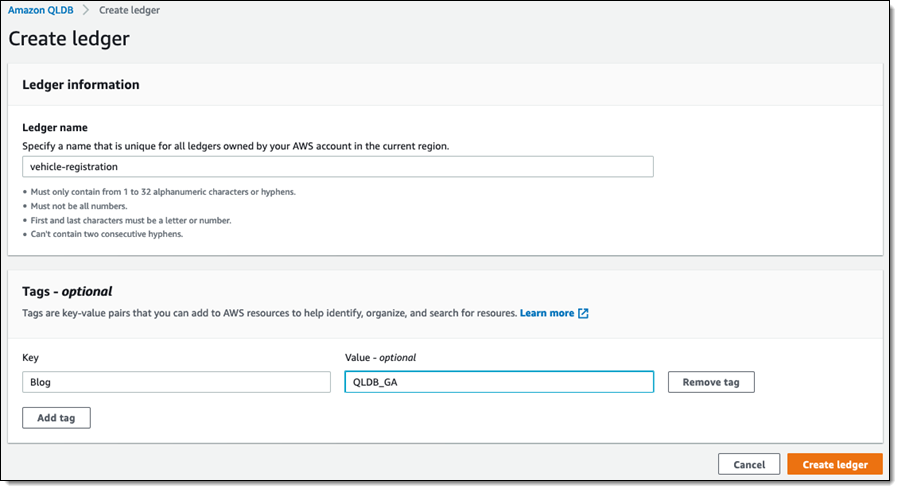The width and height of the screenshot is (900, 491).
Task: Focus the Ledger name input field
Action: [338, 167]
